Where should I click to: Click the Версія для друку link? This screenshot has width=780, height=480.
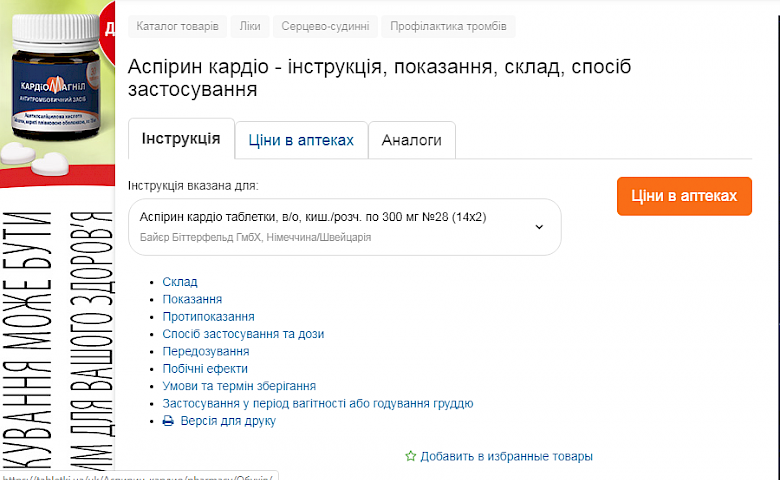[228, 421]
